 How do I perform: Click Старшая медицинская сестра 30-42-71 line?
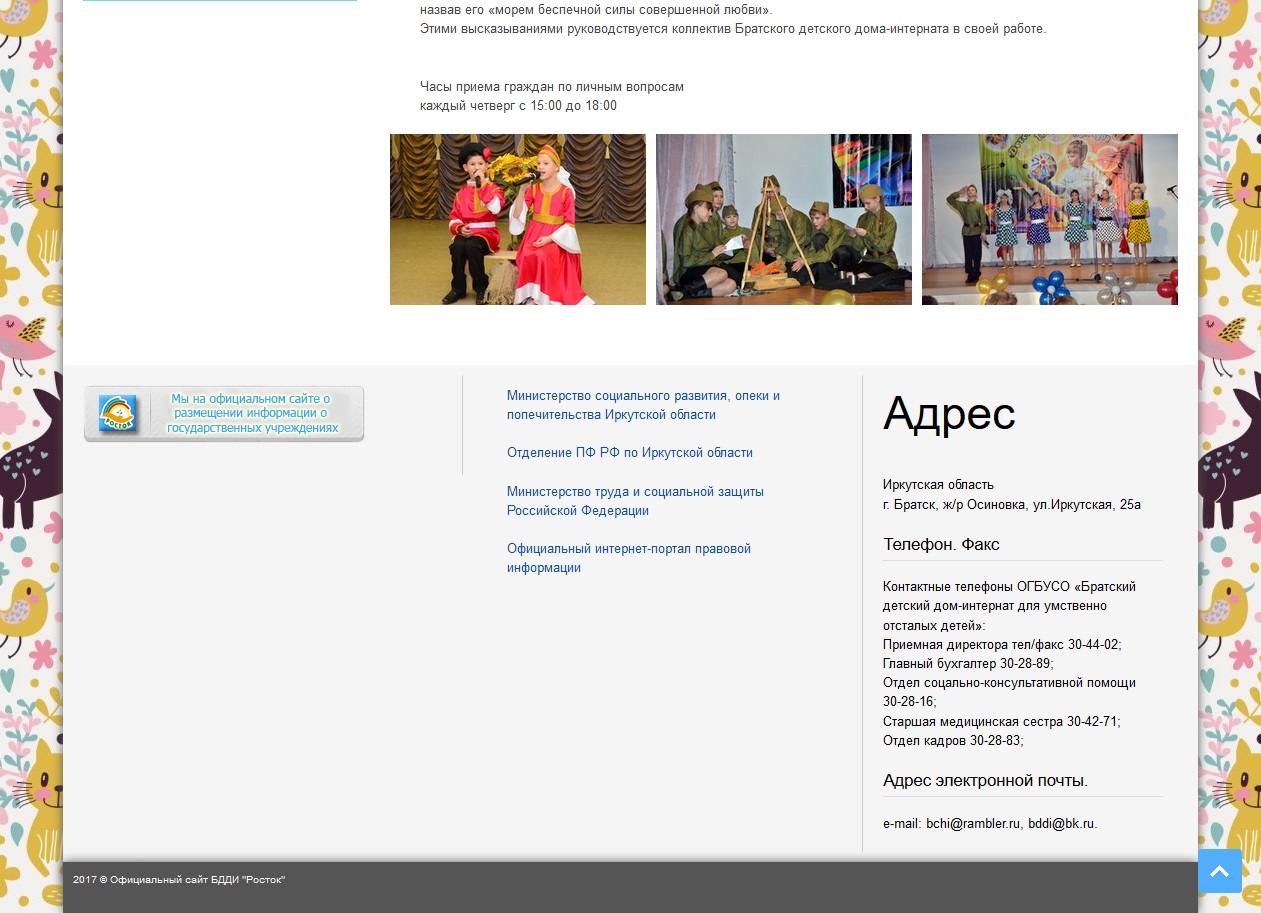pyautogui.click(x=1002, y=722)
